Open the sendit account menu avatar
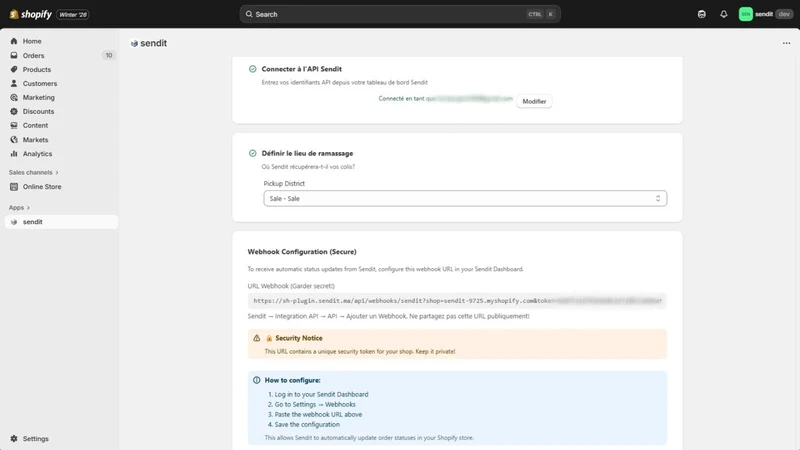Image resolution: width=800 pixels, height=450 pixels. (x=745, y=14)
